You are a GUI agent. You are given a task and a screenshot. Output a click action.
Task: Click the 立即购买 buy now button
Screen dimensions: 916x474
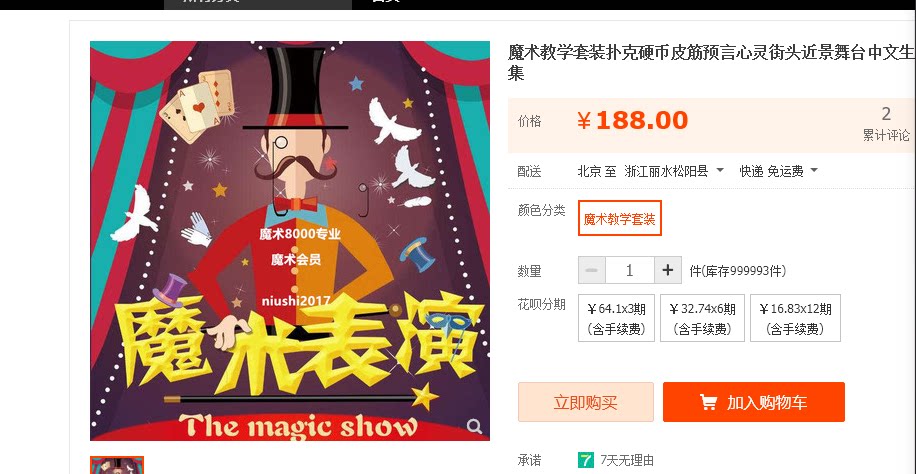pyautogui.click(x=585, y=402)
